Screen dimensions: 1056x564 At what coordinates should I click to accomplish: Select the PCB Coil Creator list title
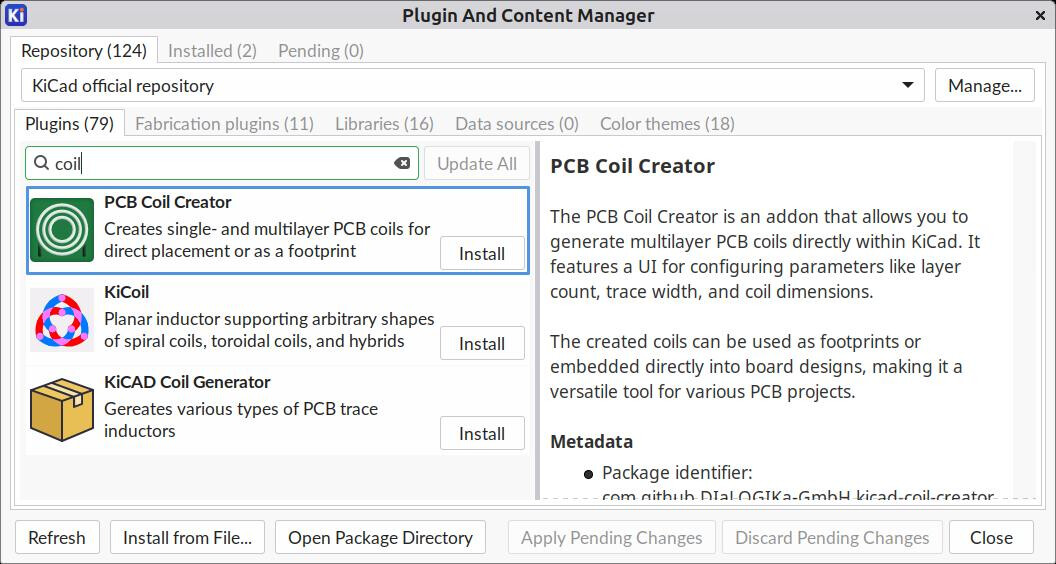tap(168, 202)
